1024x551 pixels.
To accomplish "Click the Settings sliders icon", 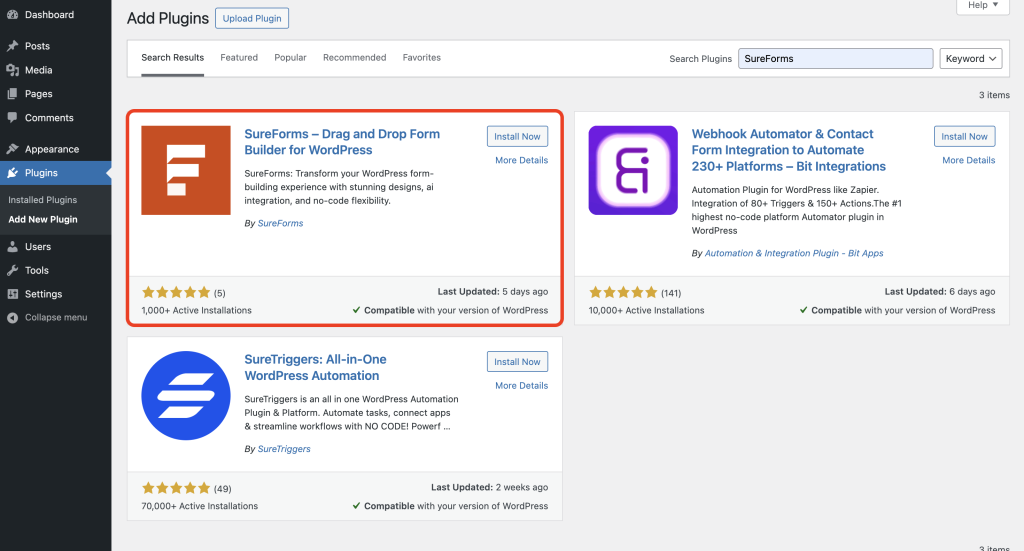I will [x=12, y=294].
